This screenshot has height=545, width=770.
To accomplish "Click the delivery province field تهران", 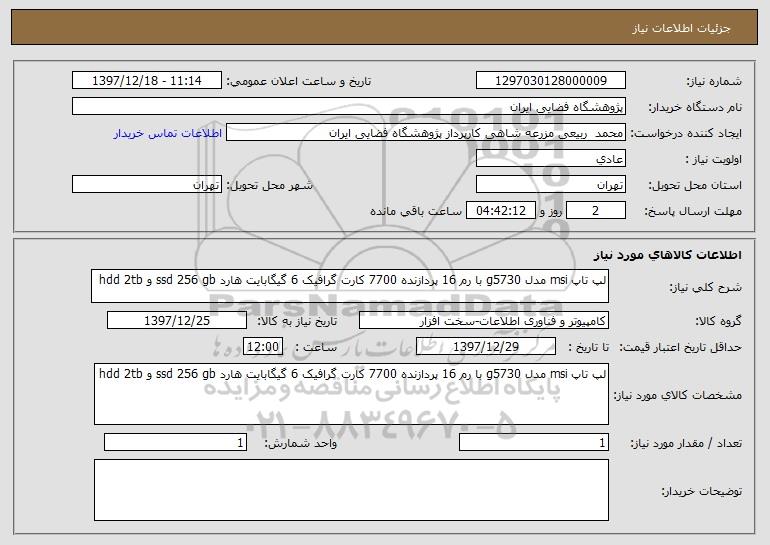I will pyautogui.click(x=550, y=184).
